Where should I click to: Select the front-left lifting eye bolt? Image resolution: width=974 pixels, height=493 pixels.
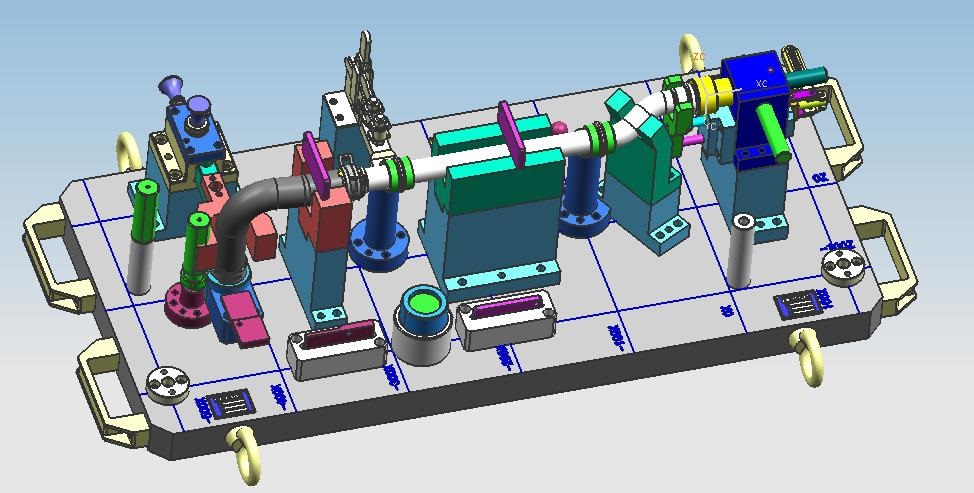point(243,455)
